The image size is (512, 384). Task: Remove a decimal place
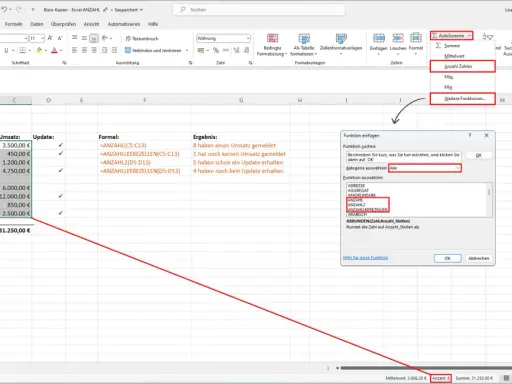246,50
